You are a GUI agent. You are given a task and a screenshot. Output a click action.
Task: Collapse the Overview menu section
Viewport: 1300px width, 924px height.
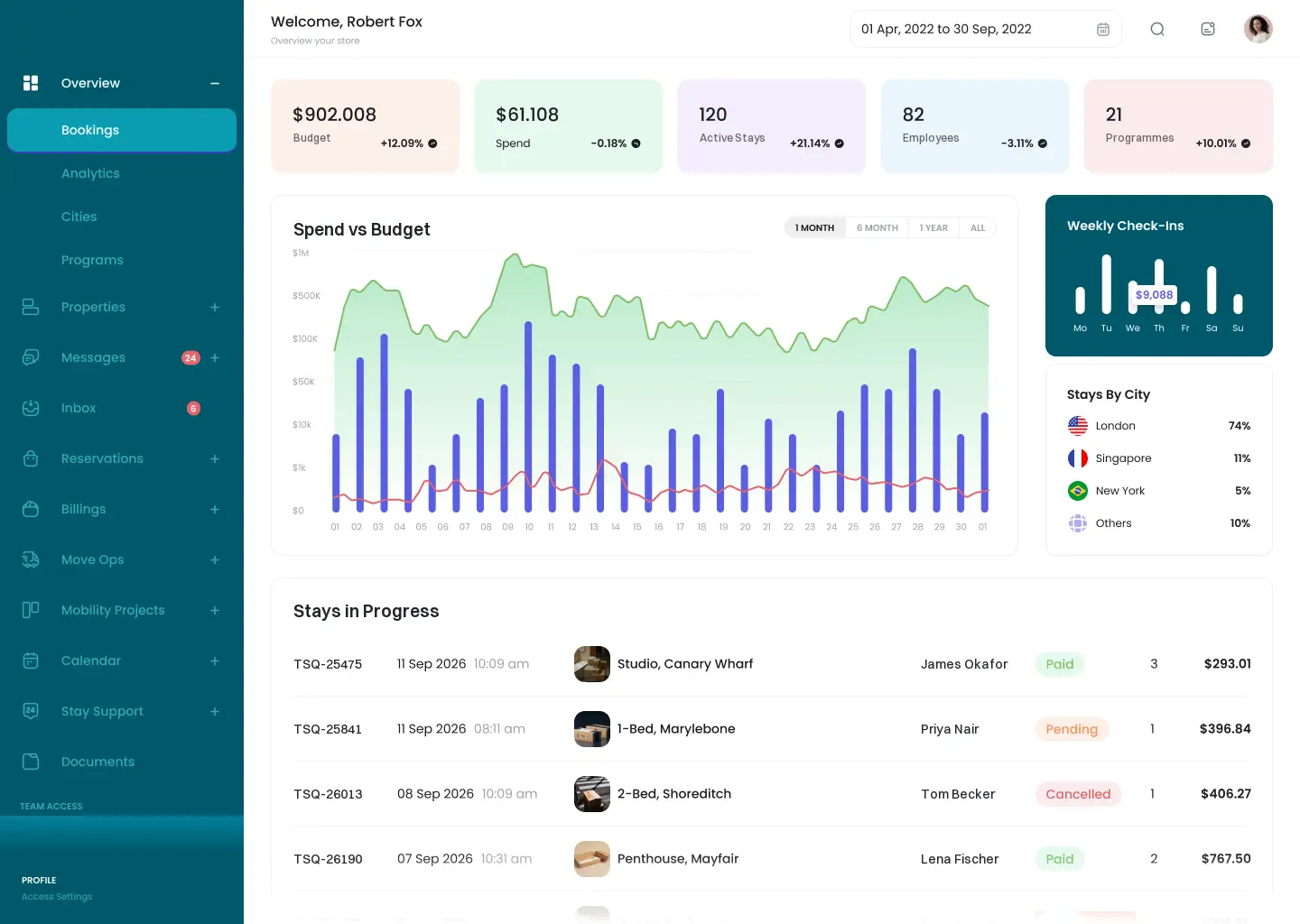[215, 83]
